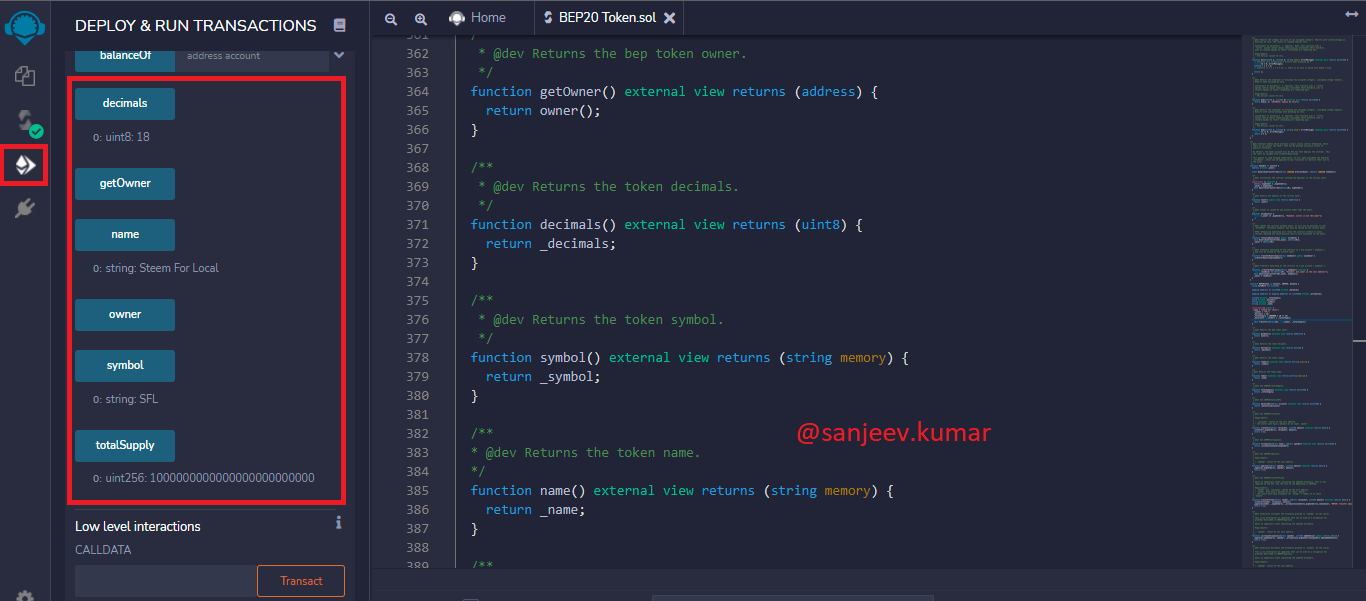Screen dimensions: 1366x601
Task: Expand the balanceOf parameters chevron
Action: (x=338, y=55)
